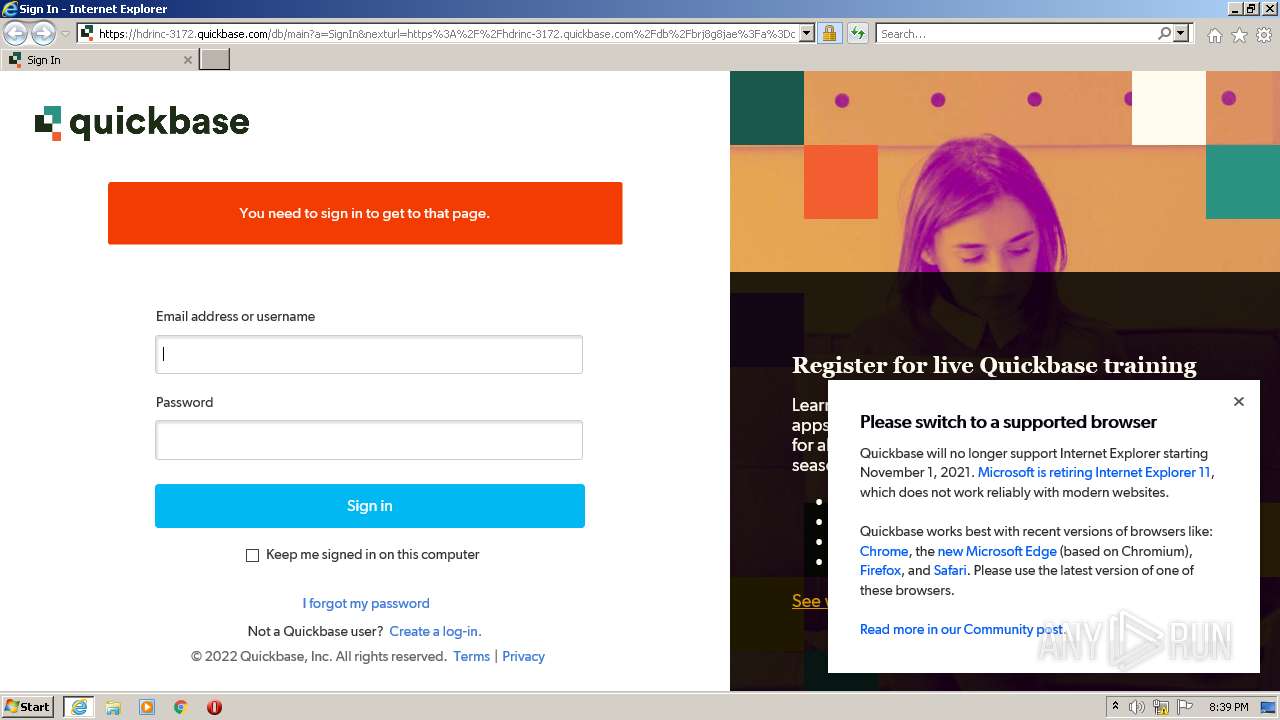Follow the Safari browser link

coord(950,570)
